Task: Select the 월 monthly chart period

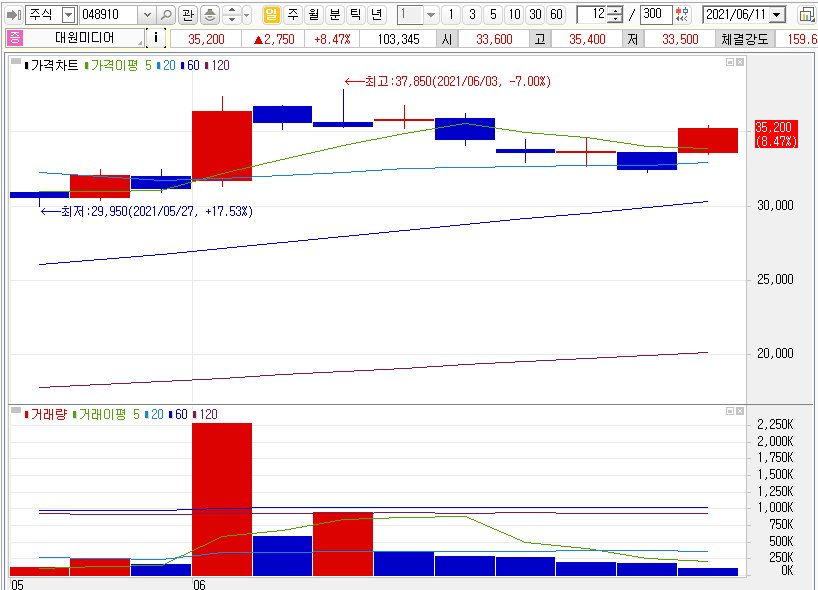Action: point(314,15)
